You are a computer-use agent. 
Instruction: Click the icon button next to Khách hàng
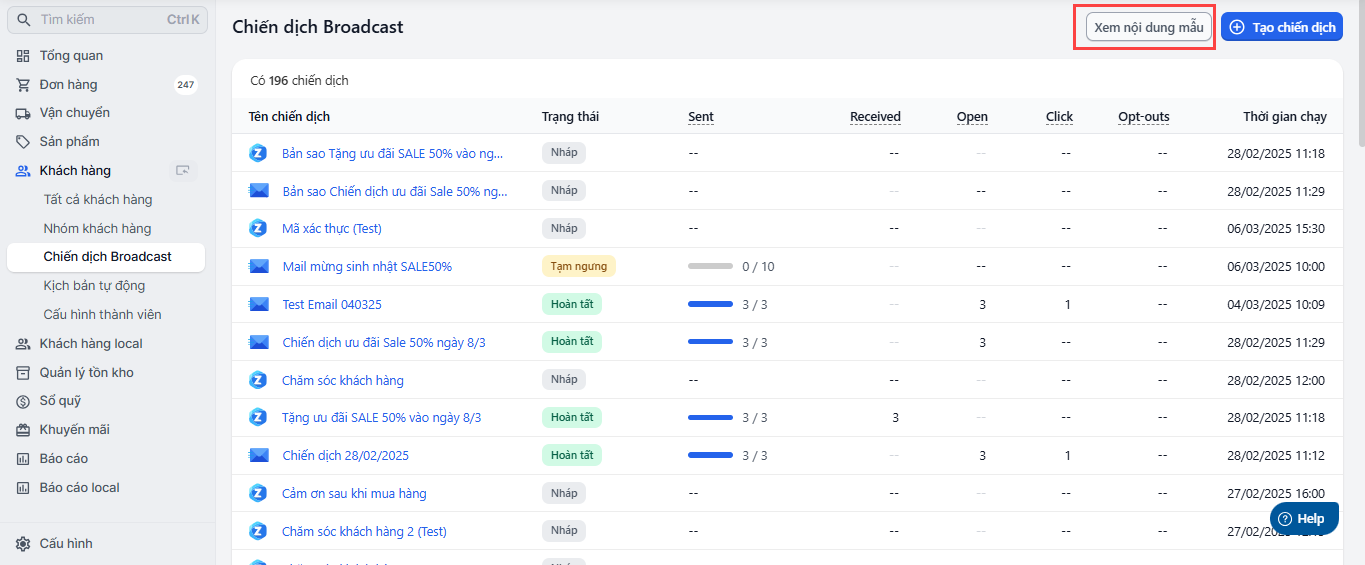click(x=183, y=171)
